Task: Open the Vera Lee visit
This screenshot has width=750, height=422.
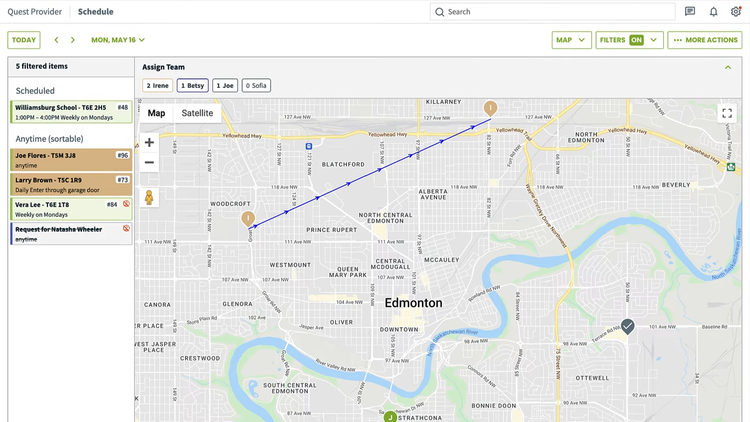Action: [x=71, y=209]
